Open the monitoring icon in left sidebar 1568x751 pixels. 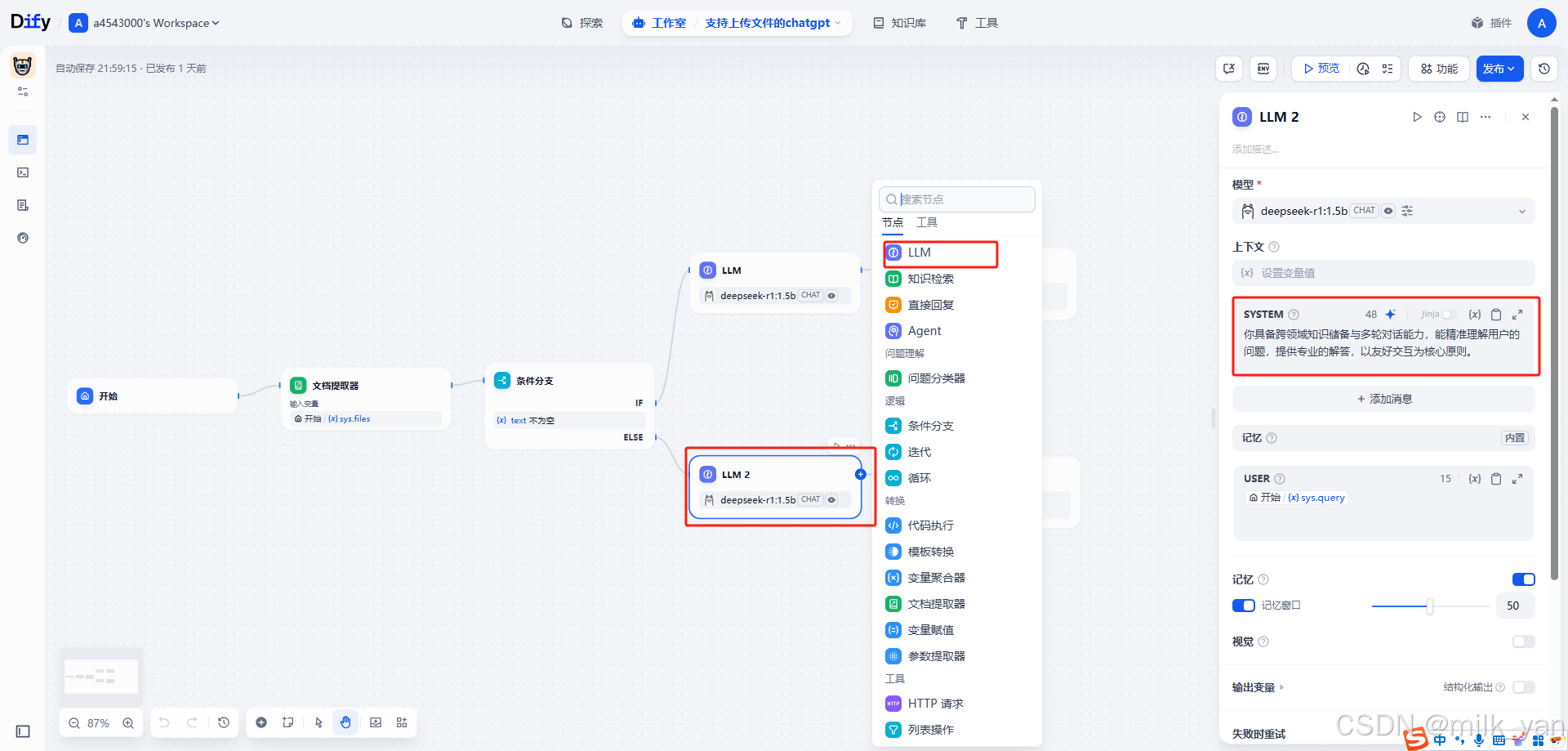[x=23, y=238]
